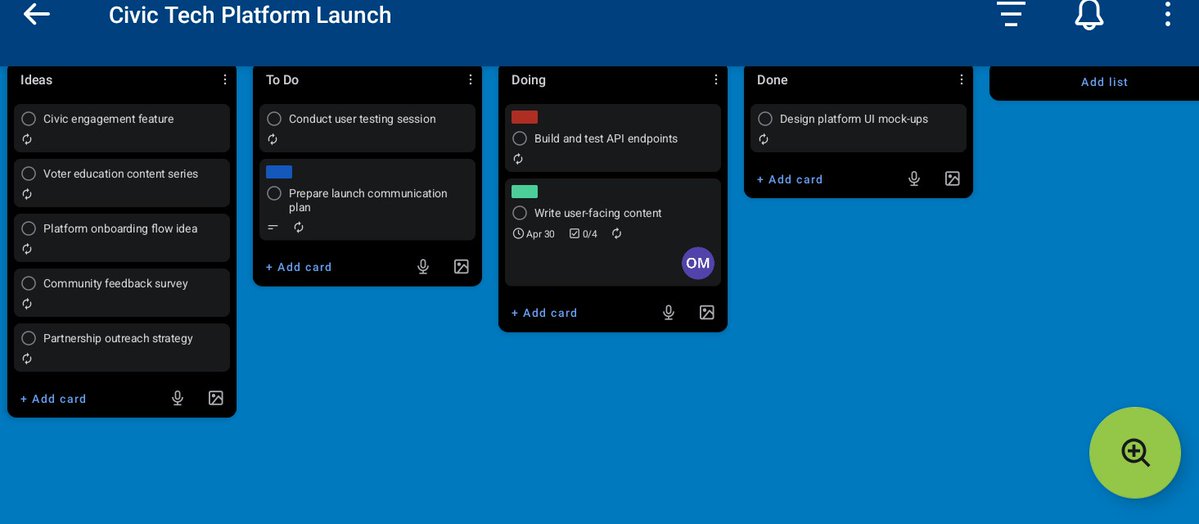Mark Design platform UI mock-ups complete
Screen dimensions: 1199x524
[765, 119]
